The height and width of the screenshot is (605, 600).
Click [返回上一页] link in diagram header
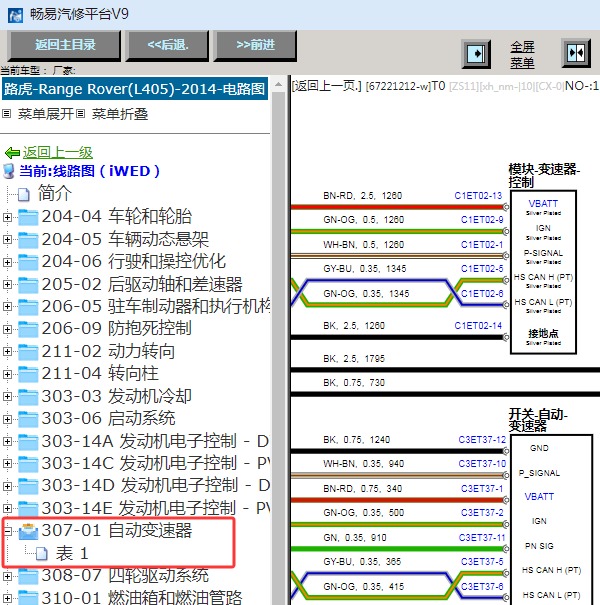coord(326,86)
